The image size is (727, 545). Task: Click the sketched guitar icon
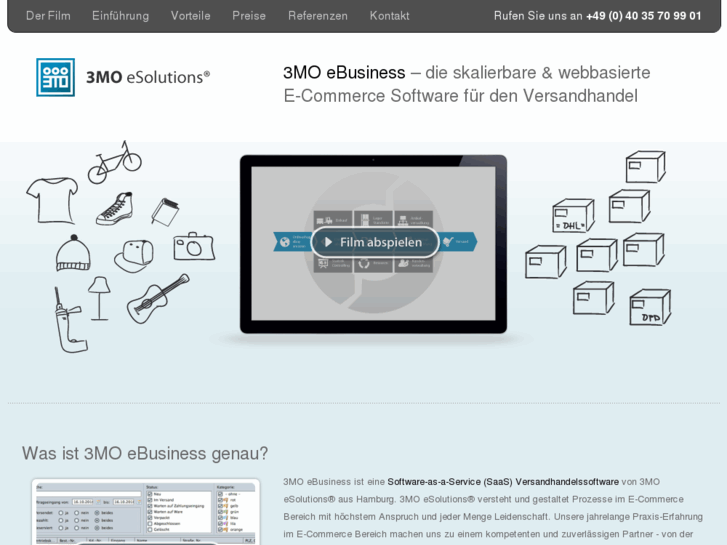158,299
